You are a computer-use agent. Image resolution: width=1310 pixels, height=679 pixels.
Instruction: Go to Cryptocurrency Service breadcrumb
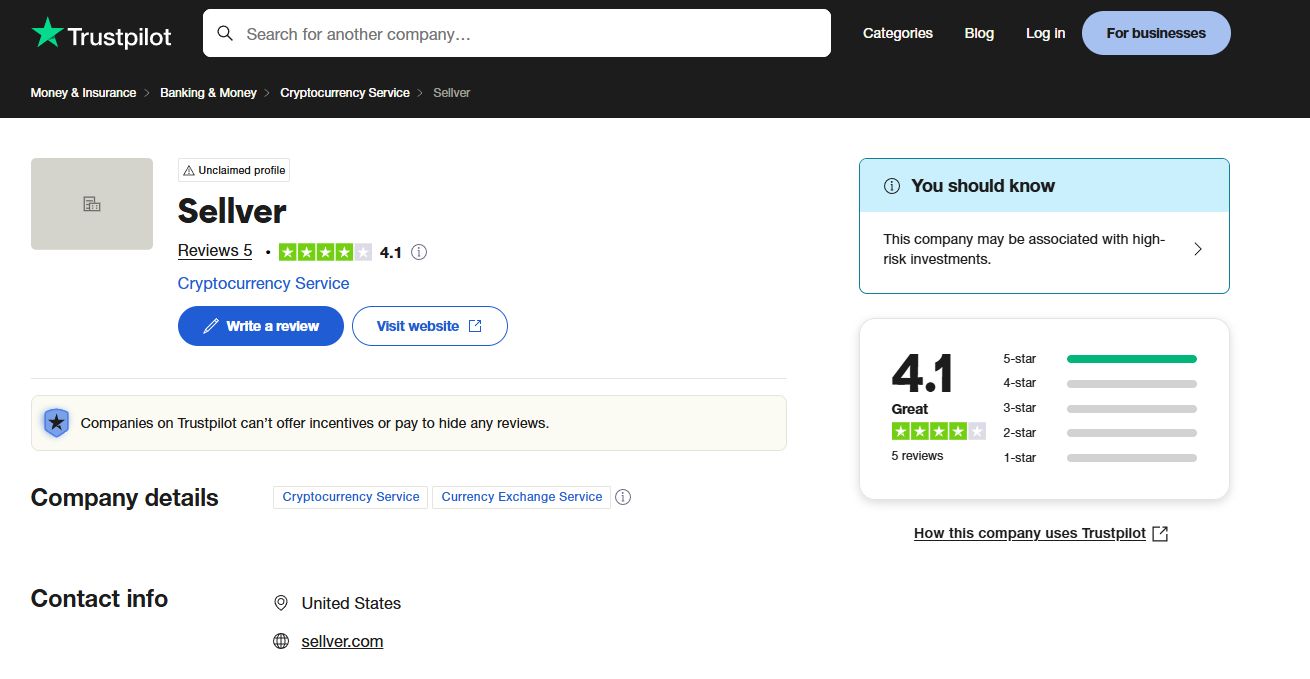point(345,93)
